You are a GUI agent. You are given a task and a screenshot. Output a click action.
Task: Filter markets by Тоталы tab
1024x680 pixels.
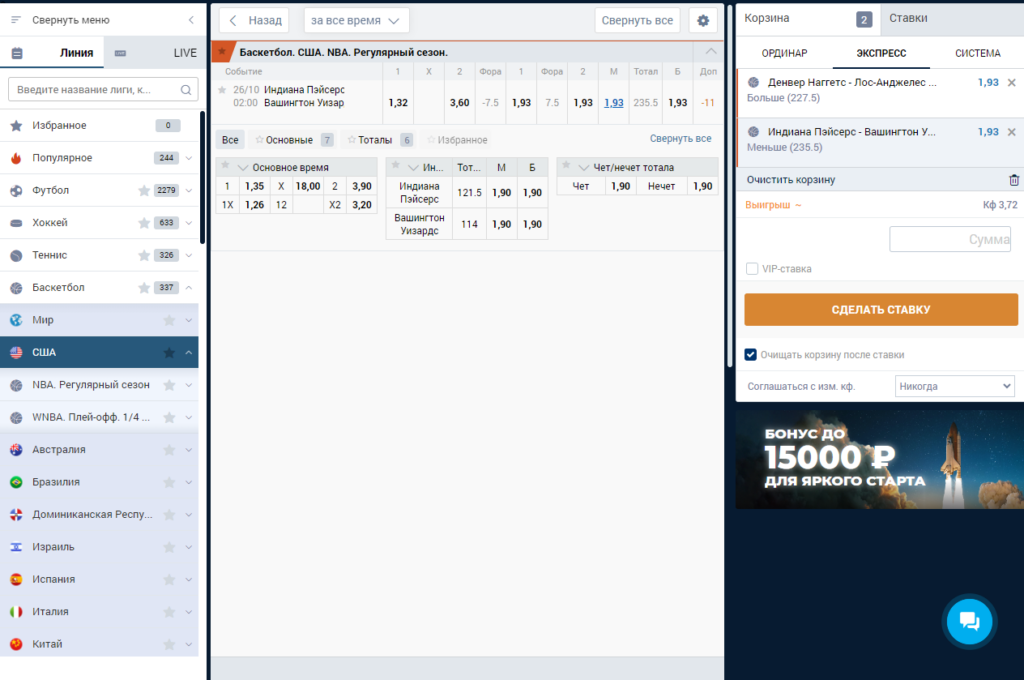(380, 140)
